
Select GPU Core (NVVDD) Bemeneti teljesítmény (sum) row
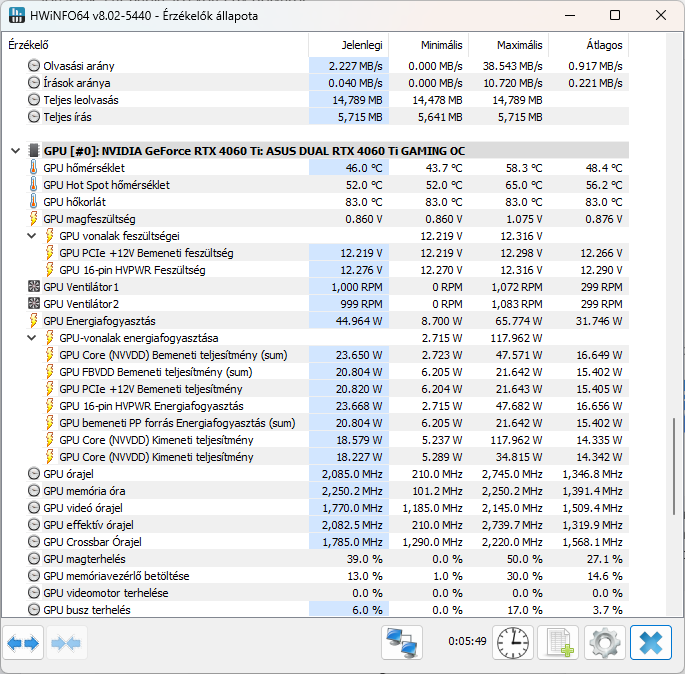[328, 355]
